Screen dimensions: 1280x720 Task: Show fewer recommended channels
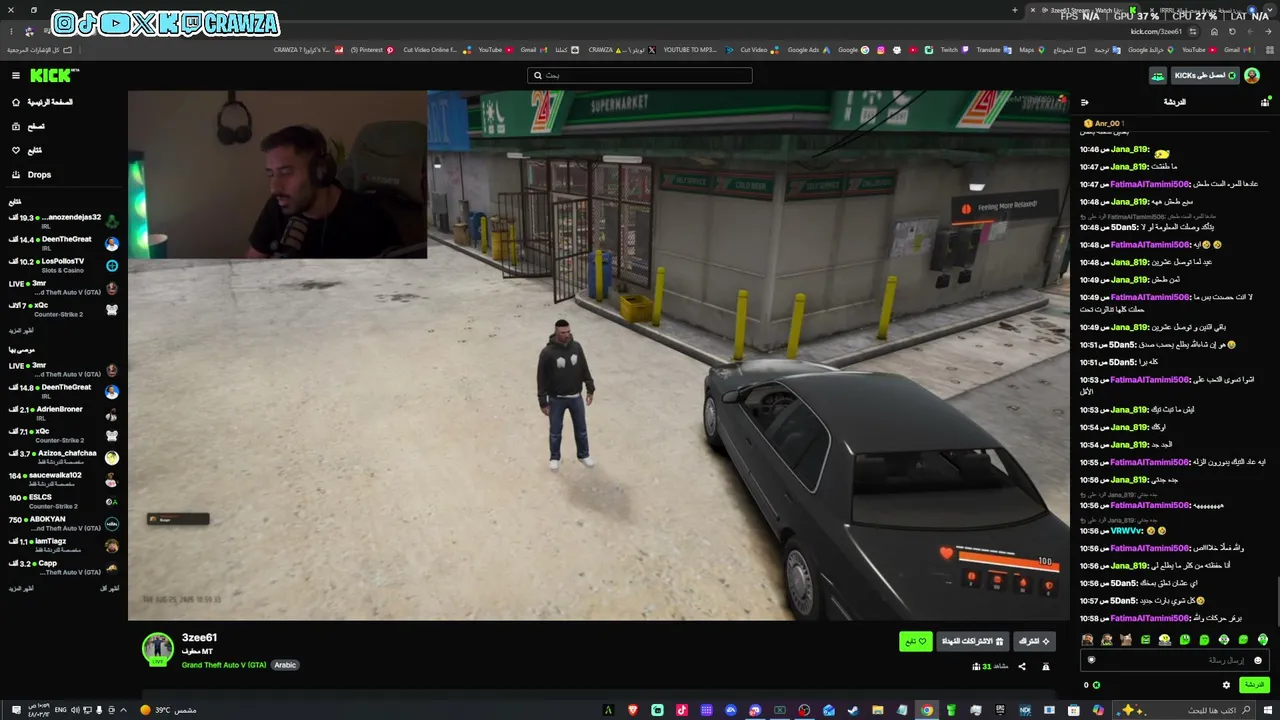click(x=110, y=588)
